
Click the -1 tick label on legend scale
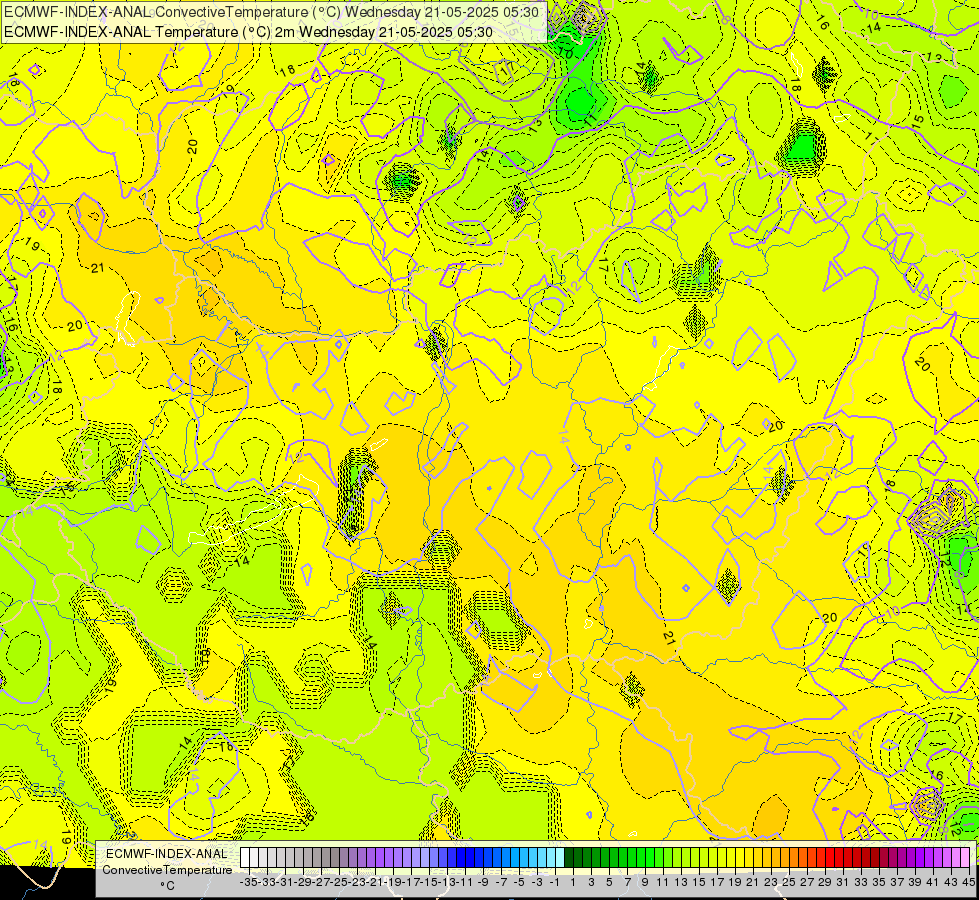(555, 882)
